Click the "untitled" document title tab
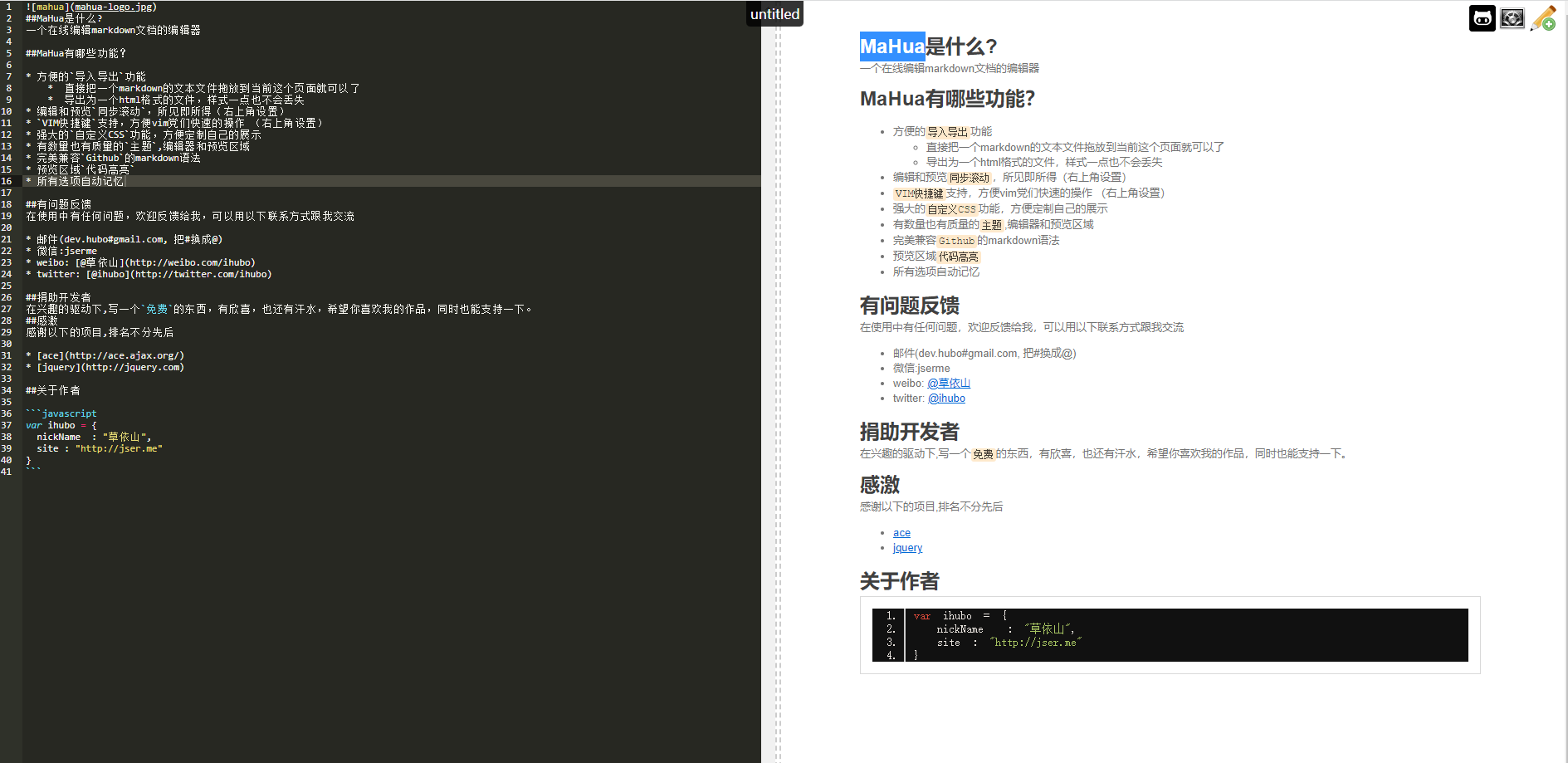Screen dimensions: 1568x763 tap(774, 13)
